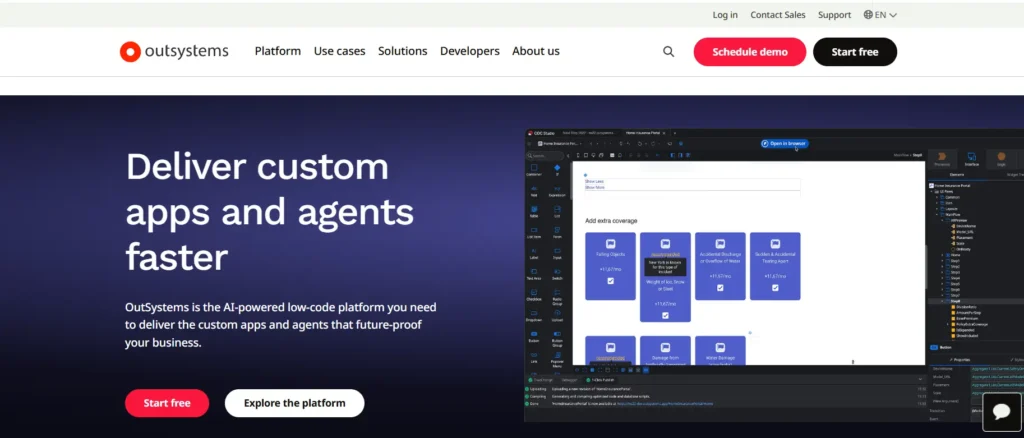Toggle the Accidental Discharge coverage checkbox
Image resolution: width=1024 pixels, height=438 pixels.
click(x=720, y=288)
